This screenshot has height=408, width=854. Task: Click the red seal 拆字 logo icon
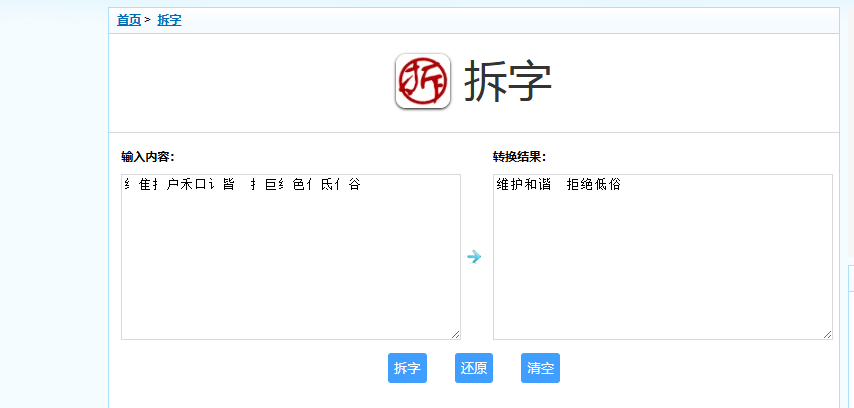click(423, 81)
